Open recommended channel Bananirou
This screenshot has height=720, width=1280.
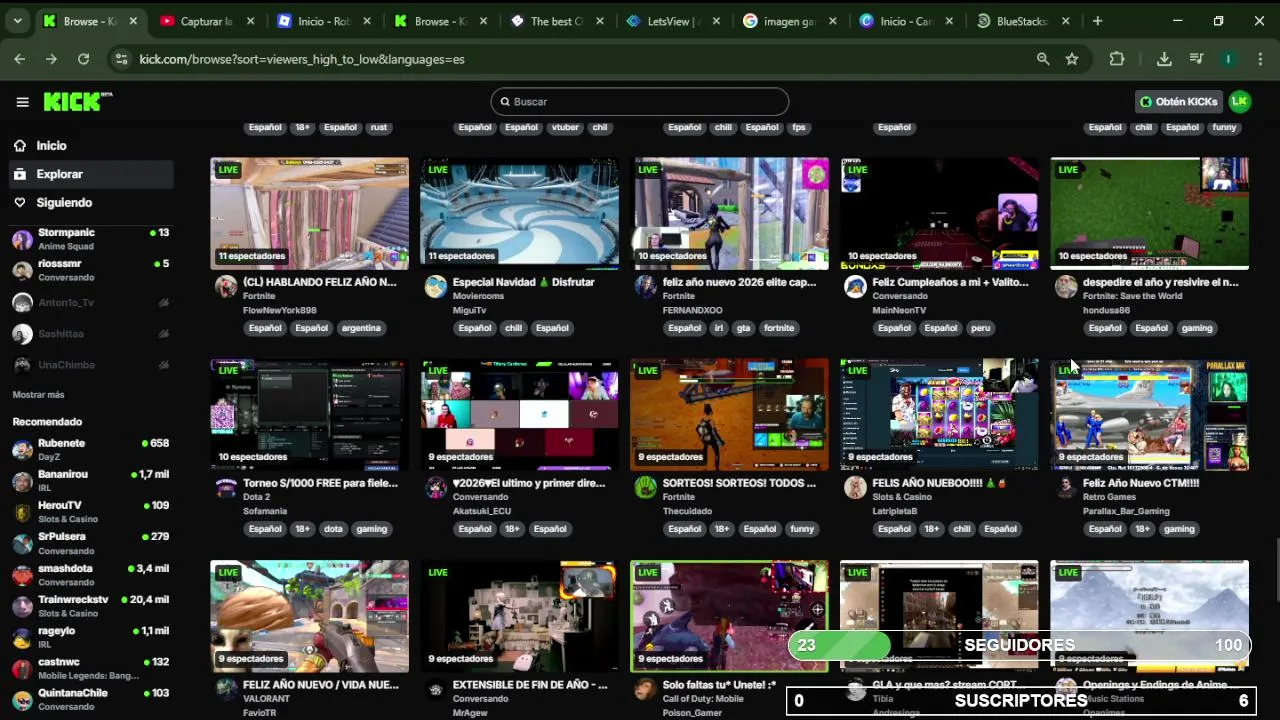(x=90, y=480)
